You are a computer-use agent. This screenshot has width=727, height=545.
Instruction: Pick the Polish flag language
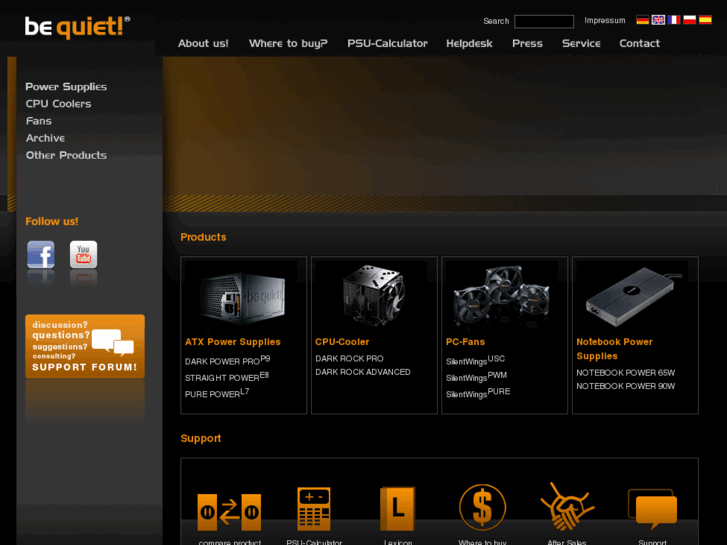click(689, 20)
